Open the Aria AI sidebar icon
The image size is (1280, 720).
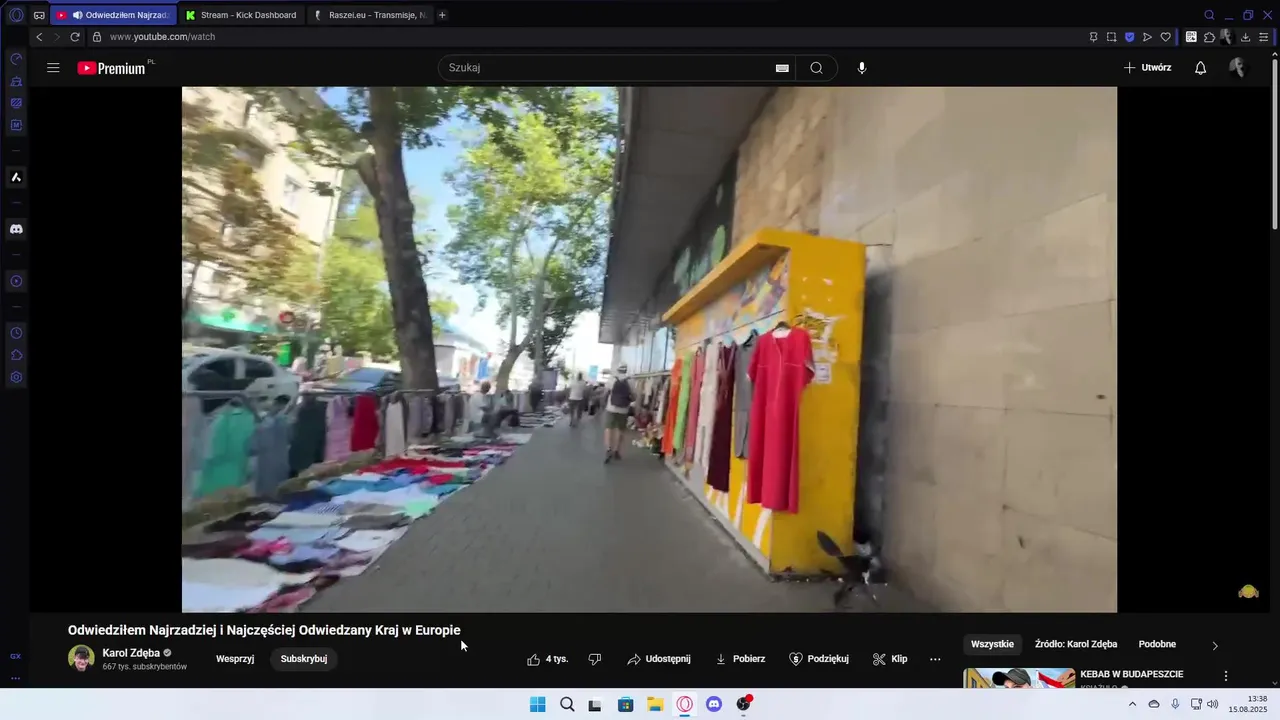[16, 177]
